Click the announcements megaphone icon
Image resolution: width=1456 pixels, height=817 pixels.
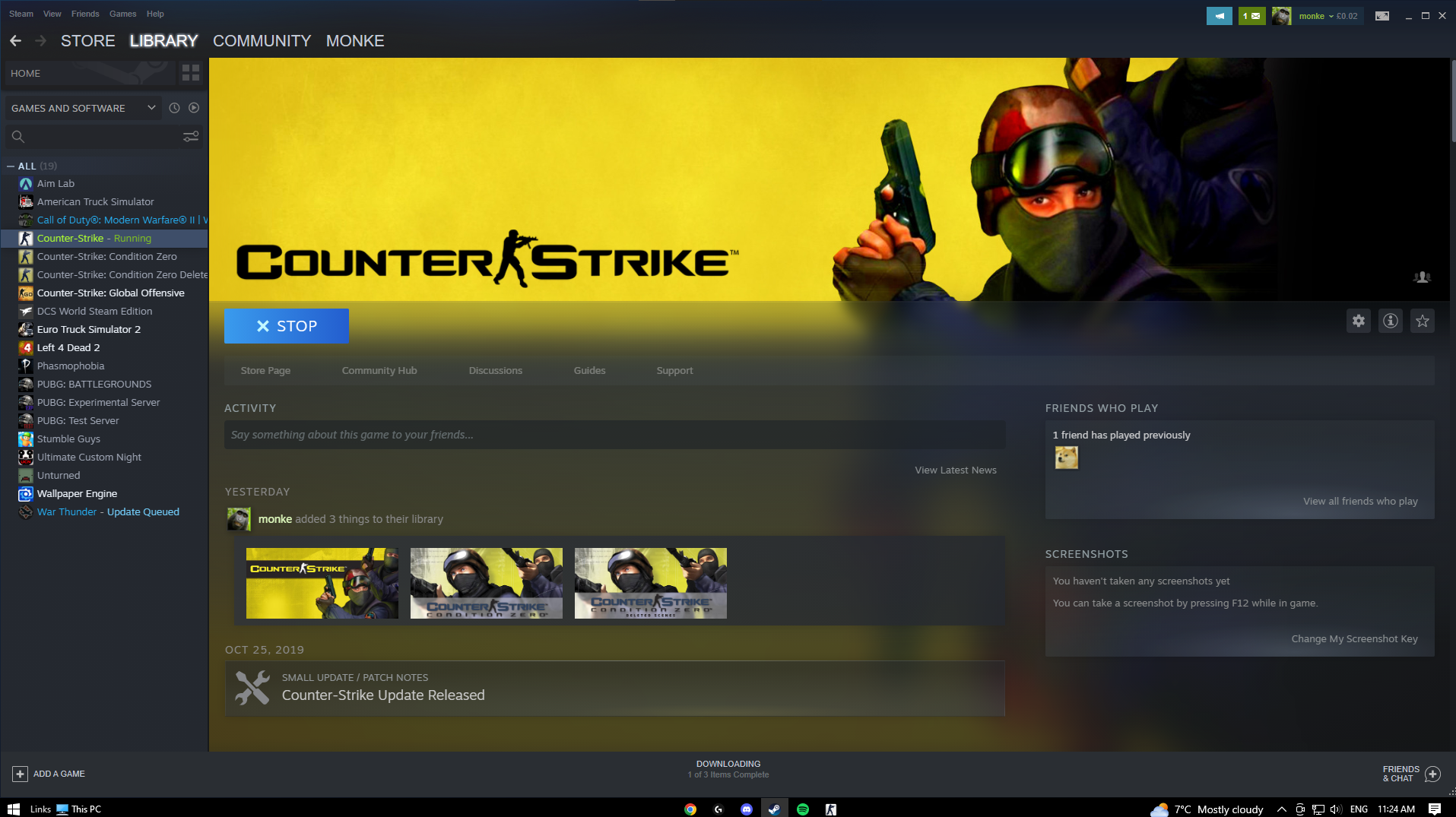coord(1219,16)
